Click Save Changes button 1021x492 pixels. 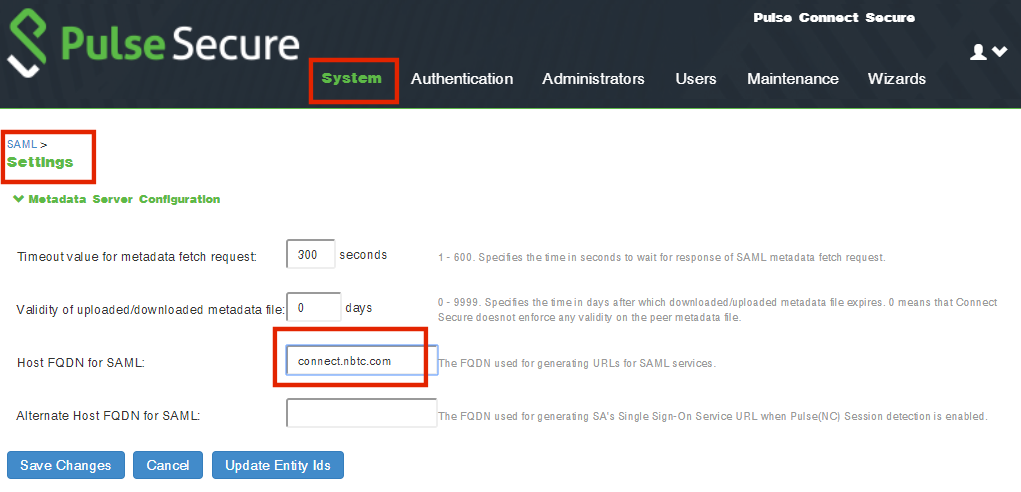[x=66, y=465]
